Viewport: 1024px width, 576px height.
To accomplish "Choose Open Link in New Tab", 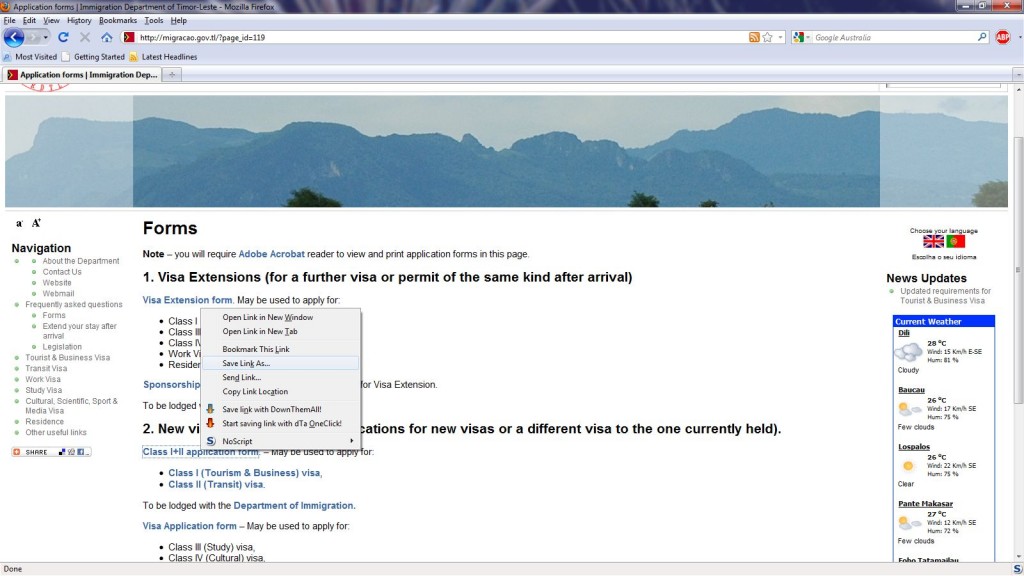I will 281,332.
